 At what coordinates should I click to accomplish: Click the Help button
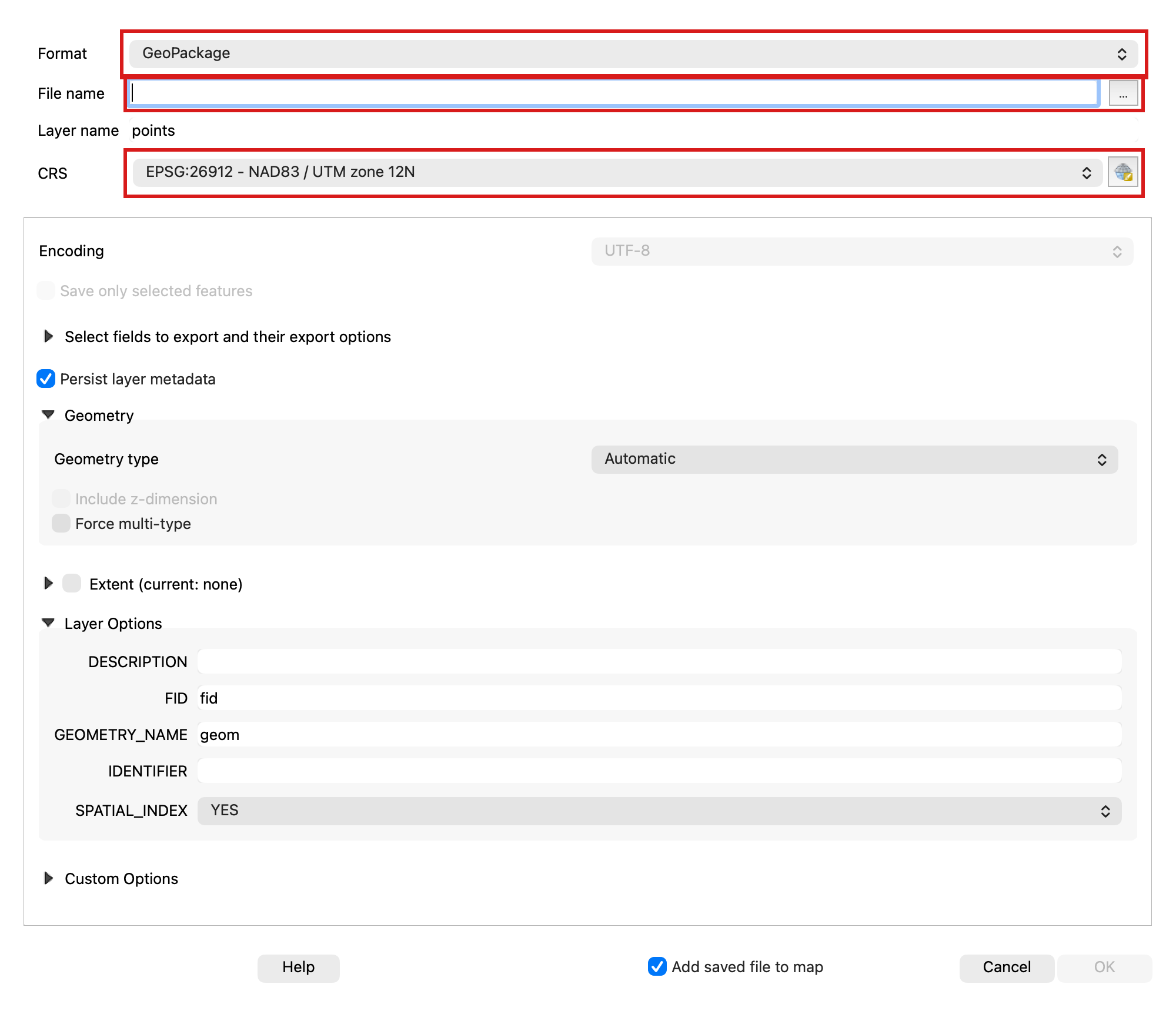point(299,968)
